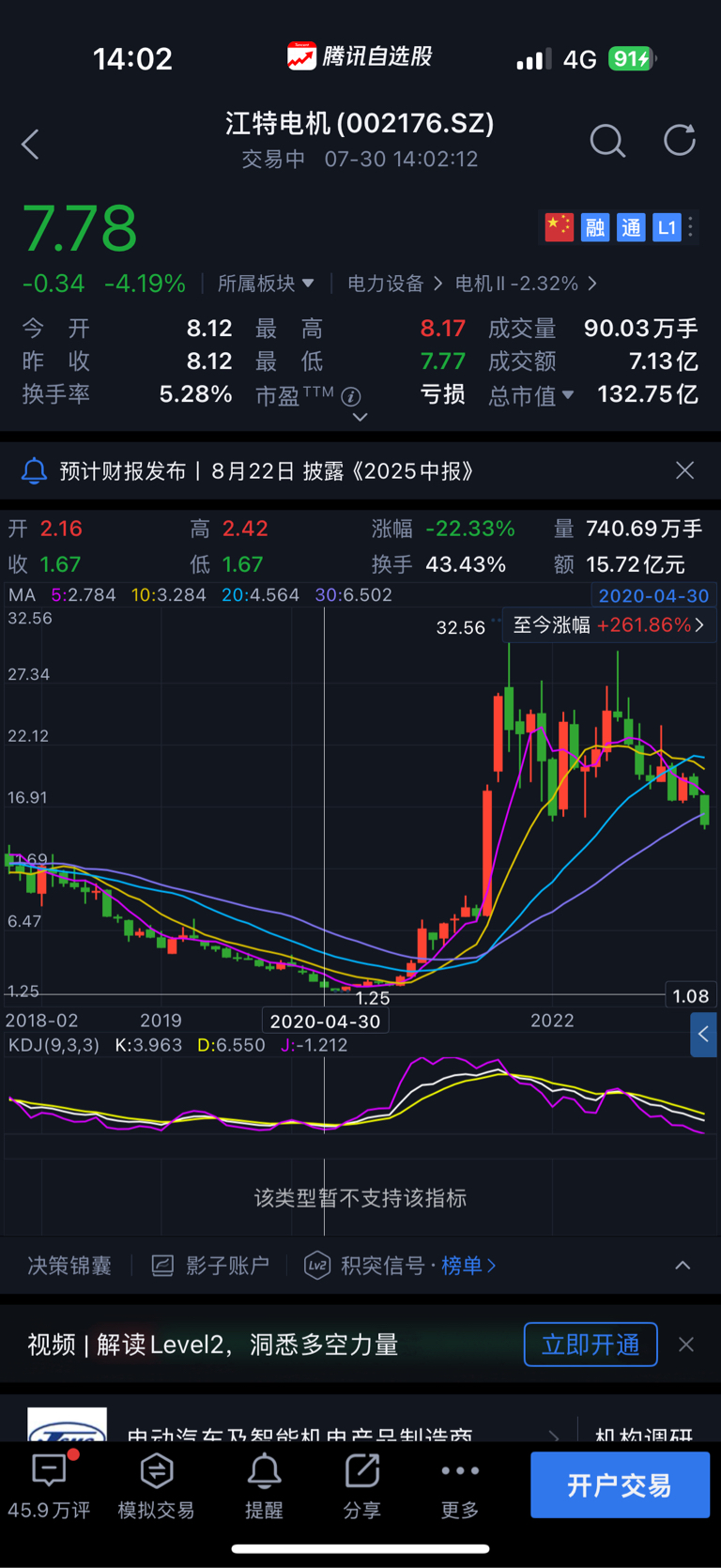The width and height of the screenshot is (721, 1568).
Task: Tap the 最低 7.77 value
Action: pyautogui.click(x=443, y=361)
